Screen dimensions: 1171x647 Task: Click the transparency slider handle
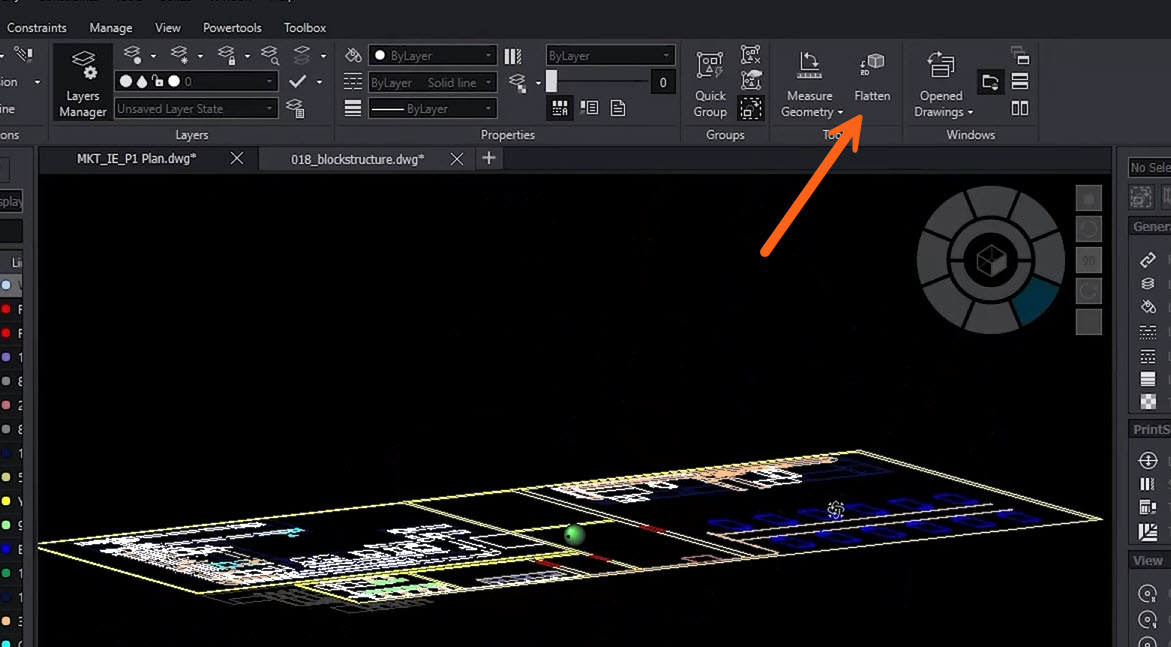[551, 82]
